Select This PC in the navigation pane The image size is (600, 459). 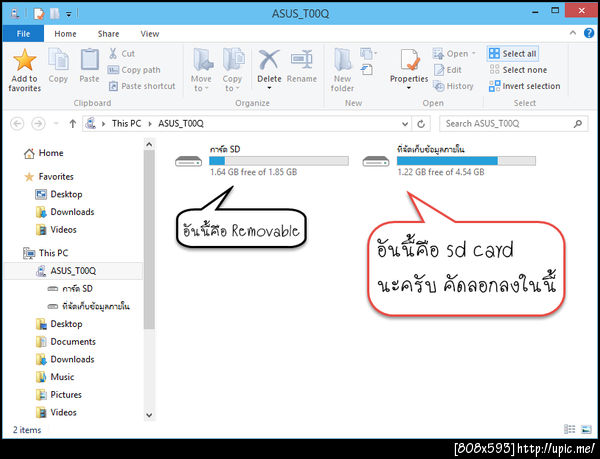[46, 253]
